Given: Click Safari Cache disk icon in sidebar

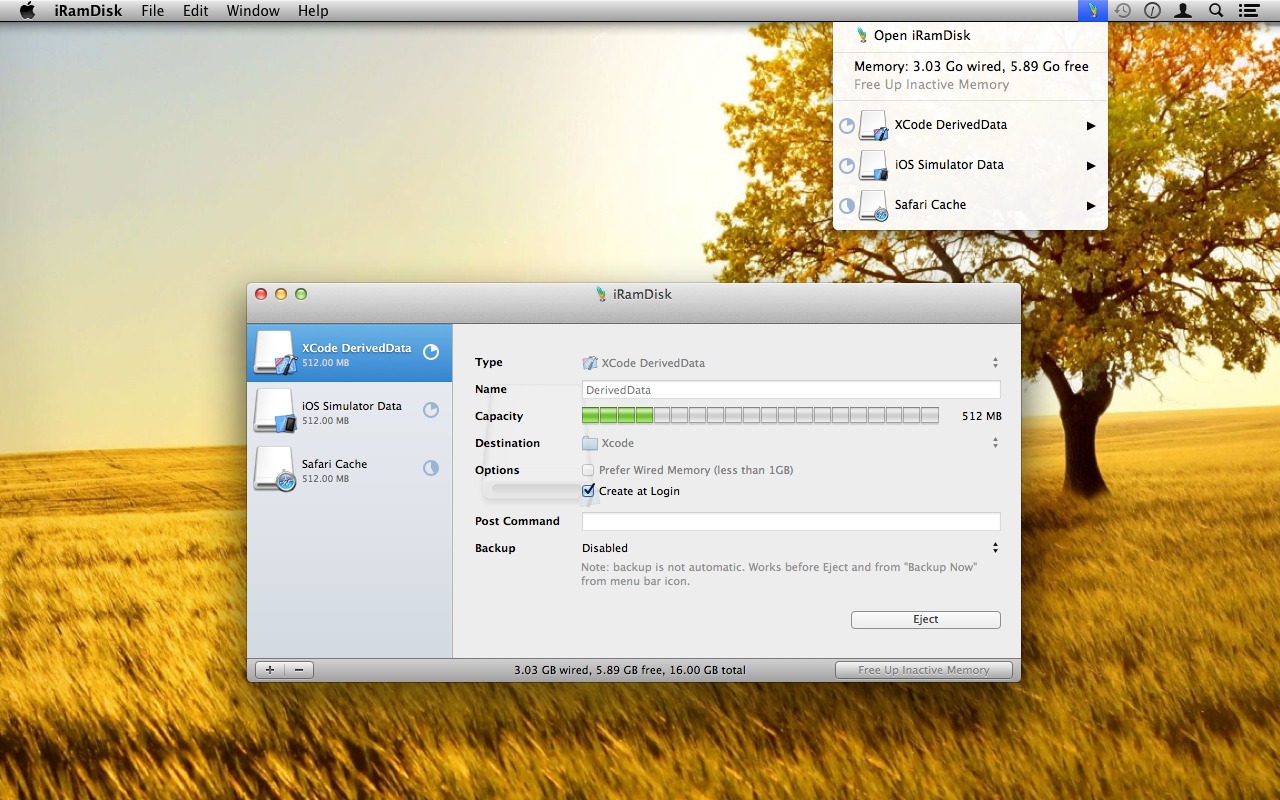Looking at the screenshot, I should click(274, 469).
